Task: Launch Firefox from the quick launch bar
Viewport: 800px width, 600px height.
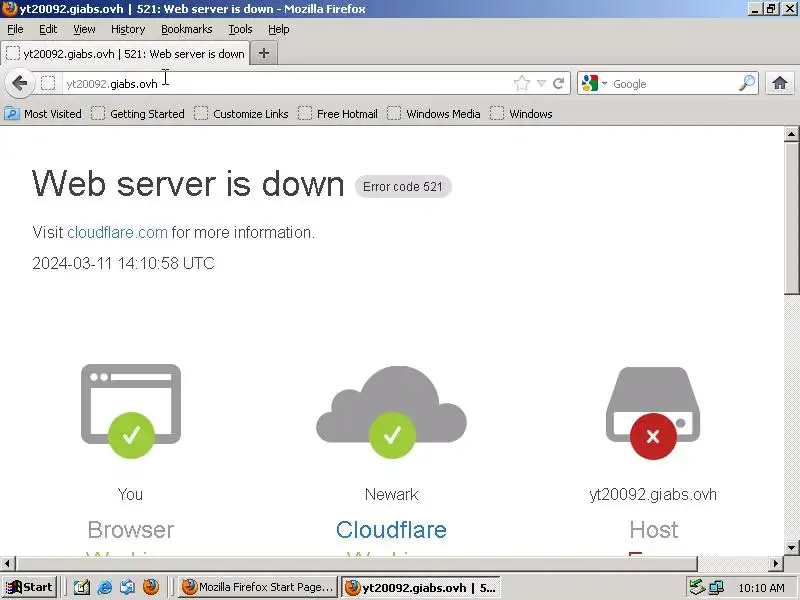Action: coord(151,587)
